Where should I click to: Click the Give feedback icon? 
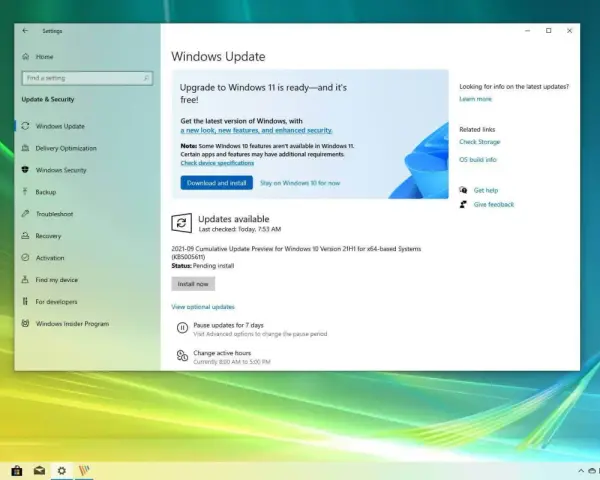[x=463, y=204]
